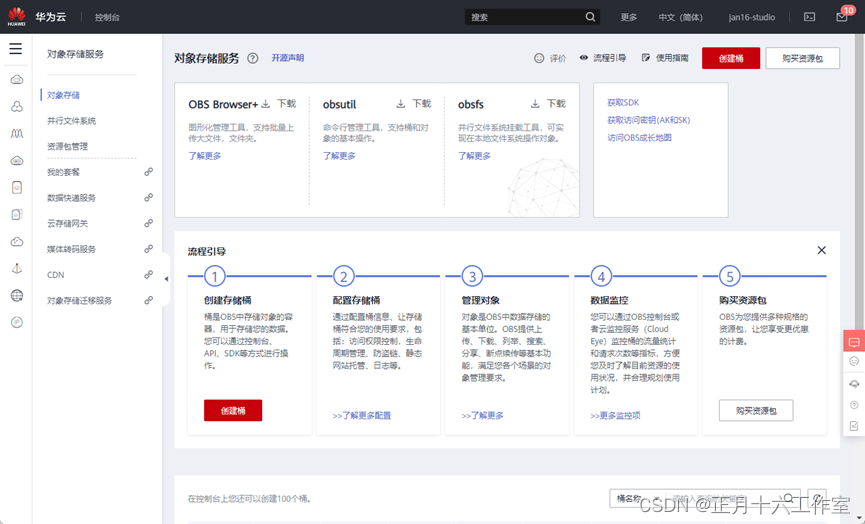Open the message center envelope icon
Viewport: 865px width, 524px height.
pyautogui.click(x=841, y=17)
